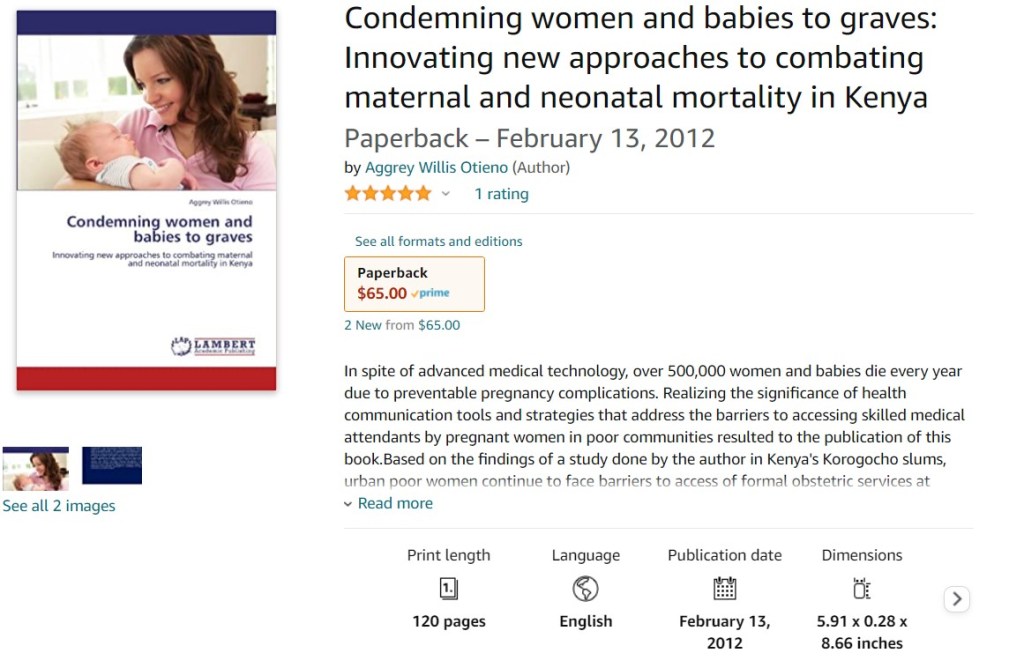This screenshot has width=1024, height=668.
Task: Select the front cover thumbnail
Action: click(x=36, y=468)
